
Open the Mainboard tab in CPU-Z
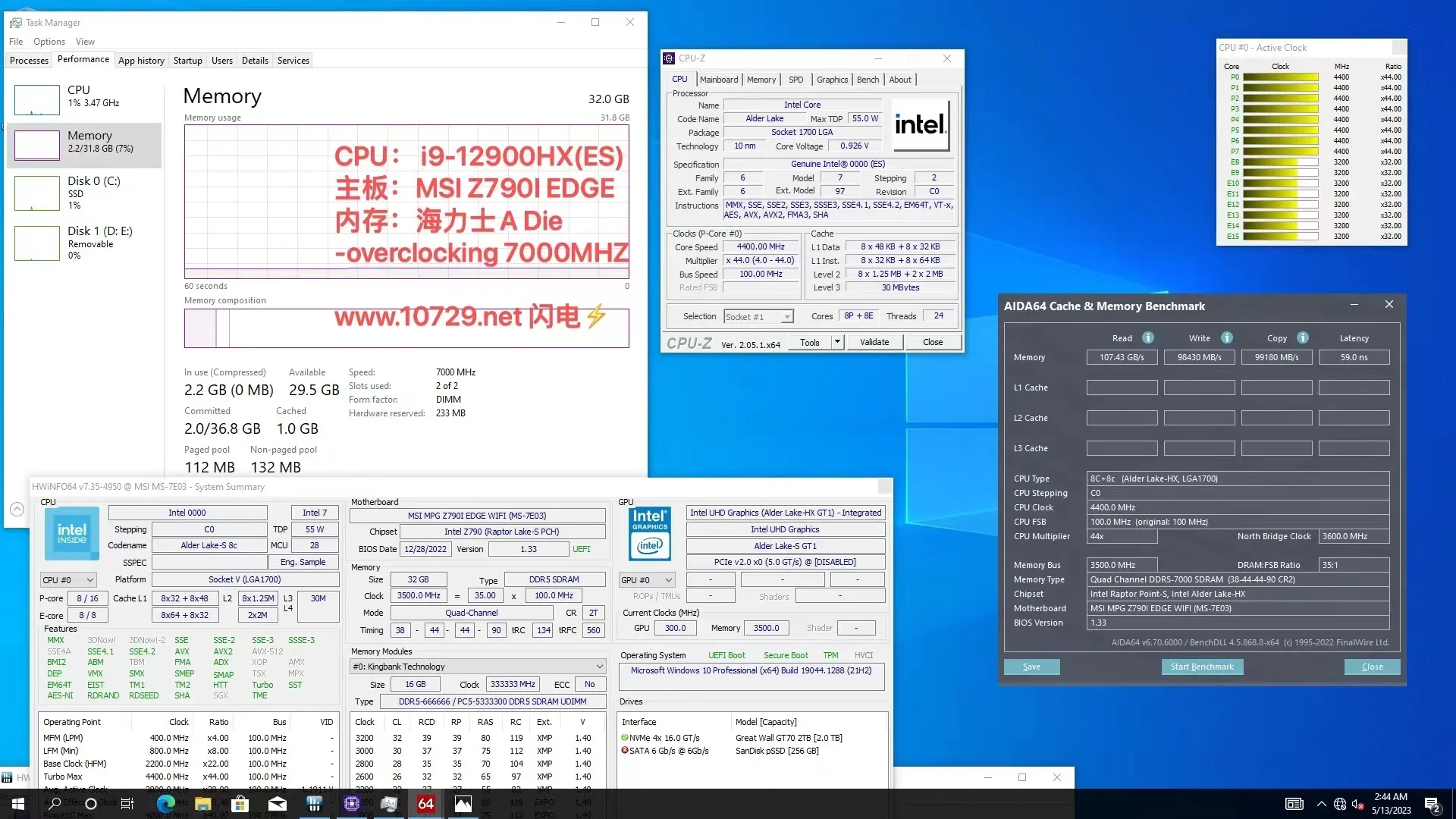[719, 80]
